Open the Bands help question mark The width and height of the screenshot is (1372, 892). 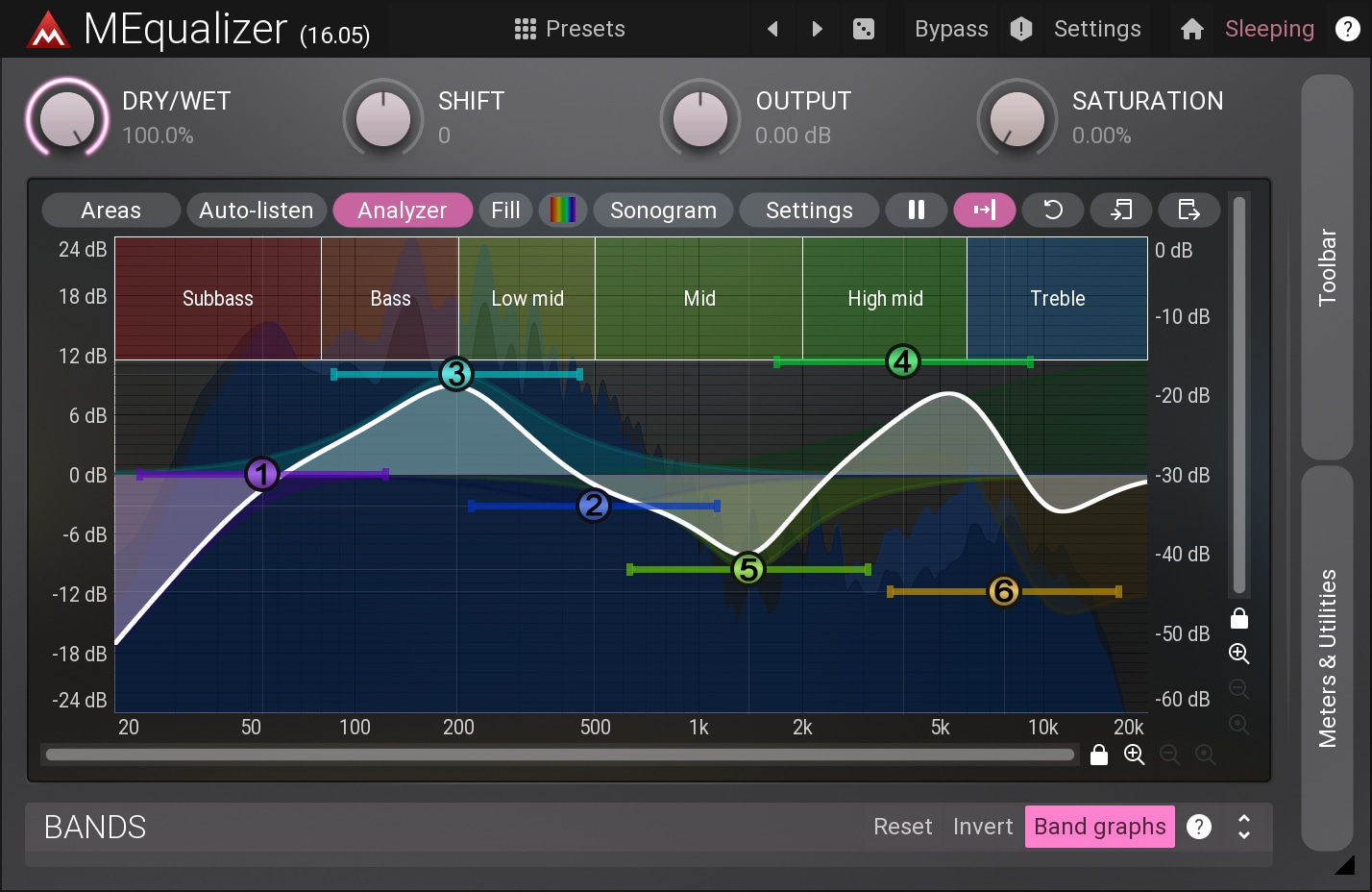1199,827
